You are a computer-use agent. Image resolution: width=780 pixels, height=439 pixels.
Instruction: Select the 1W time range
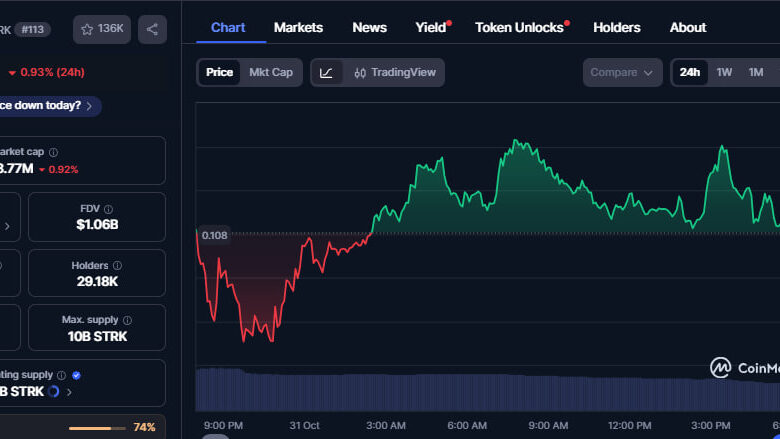pyautogui.click(x=724, y=72)
